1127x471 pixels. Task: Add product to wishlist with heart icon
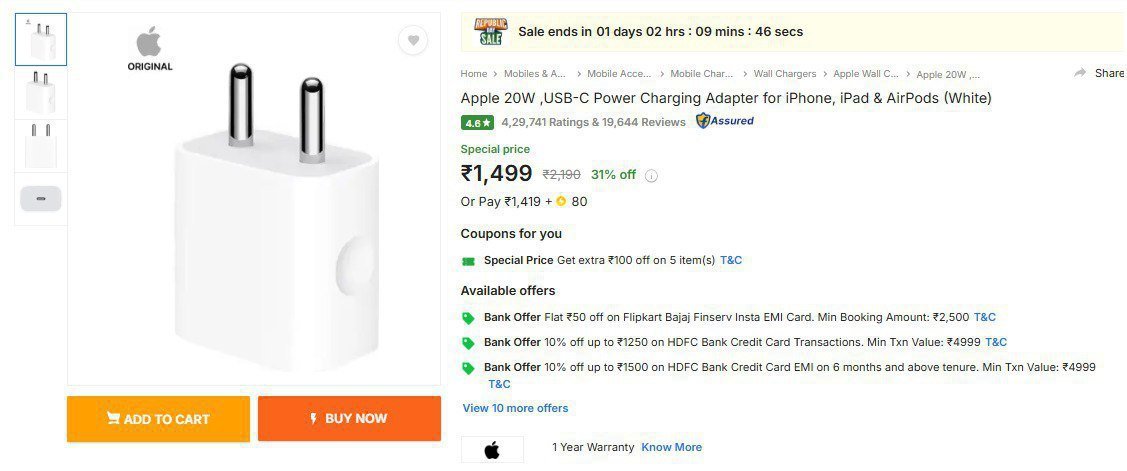pyautogui.click(x=413, y=40)
